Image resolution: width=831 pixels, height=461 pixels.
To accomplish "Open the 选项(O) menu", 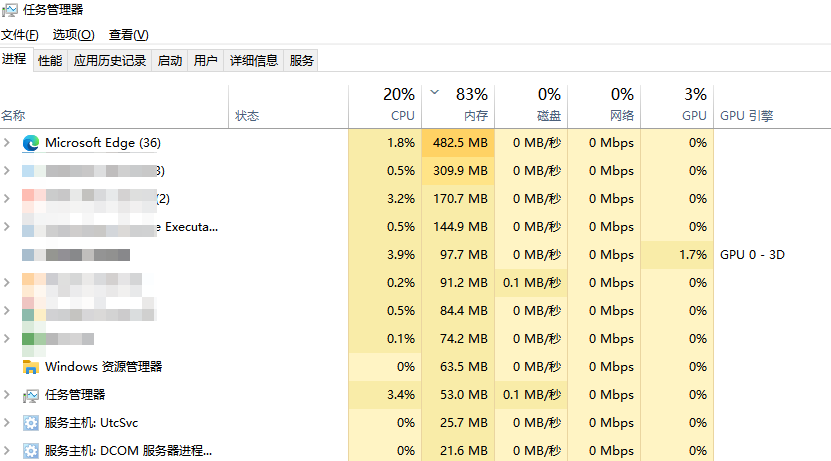I will [x=74, y=35].
